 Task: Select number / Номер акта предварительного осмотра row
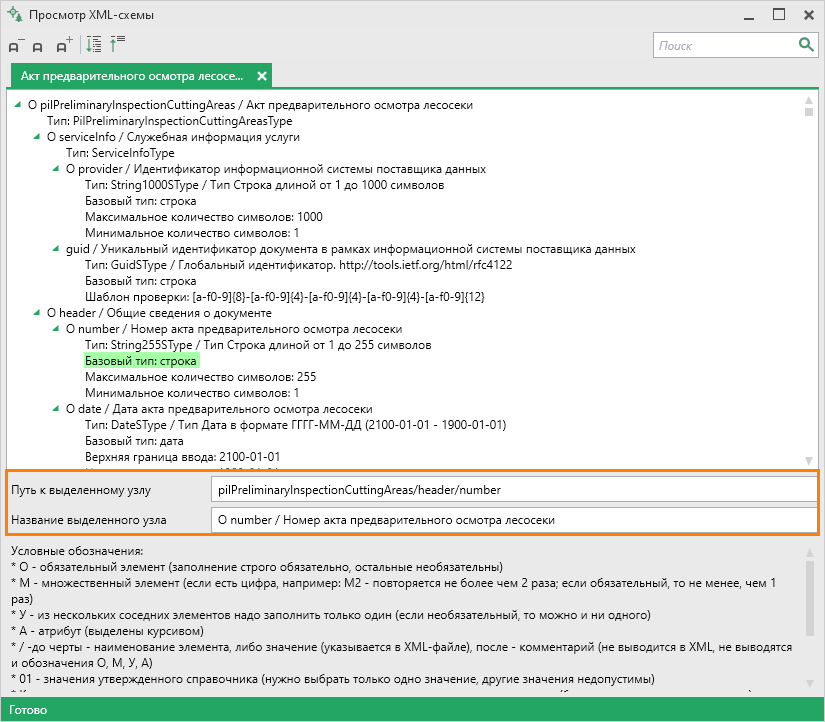click(234, 329)
